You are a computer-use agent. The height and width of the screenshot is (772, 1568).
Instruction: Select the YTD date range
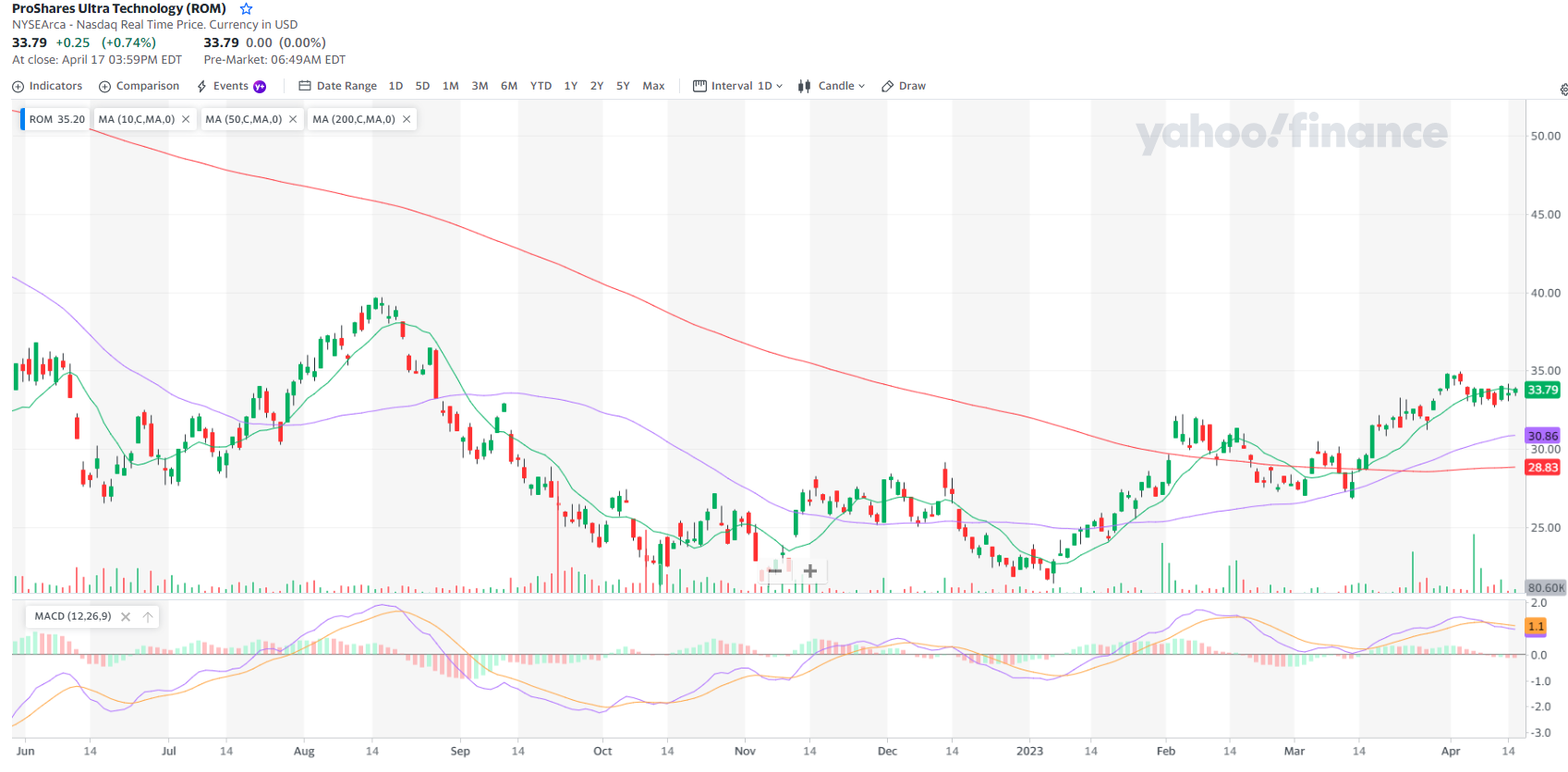[x=541, y=86]
